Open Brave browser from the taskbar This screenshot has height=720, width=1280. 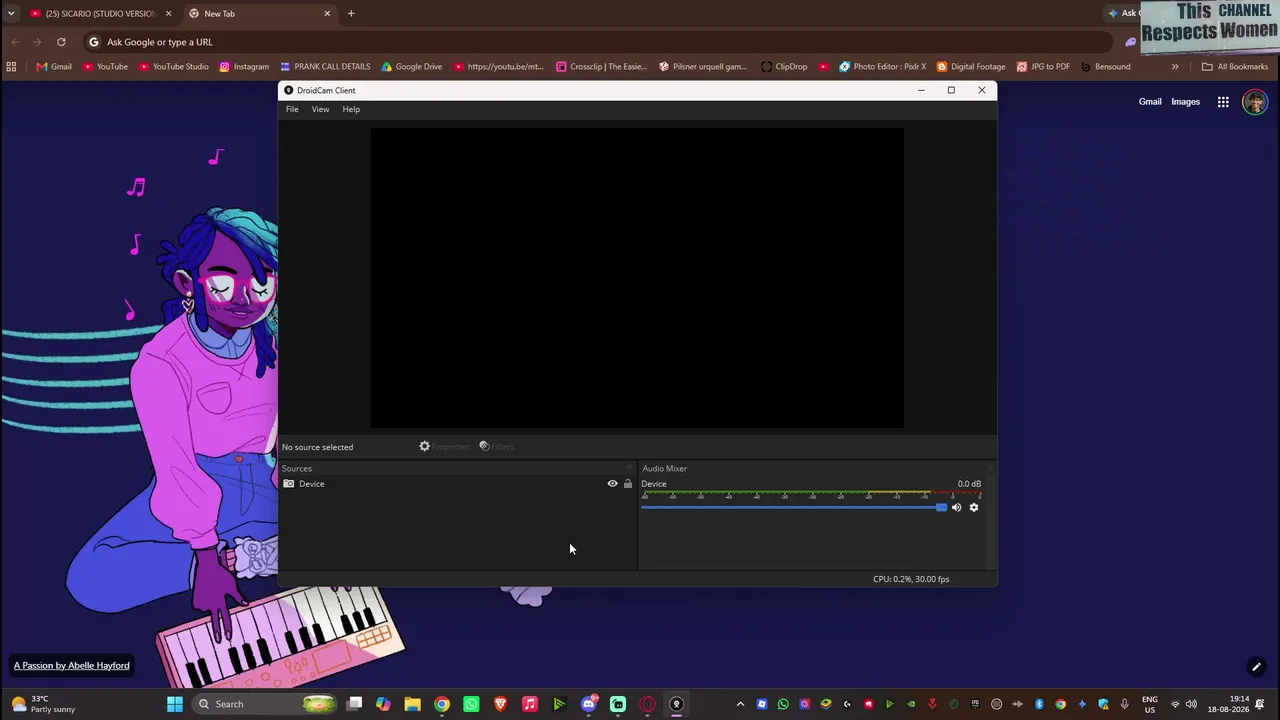tap(501, 704)
